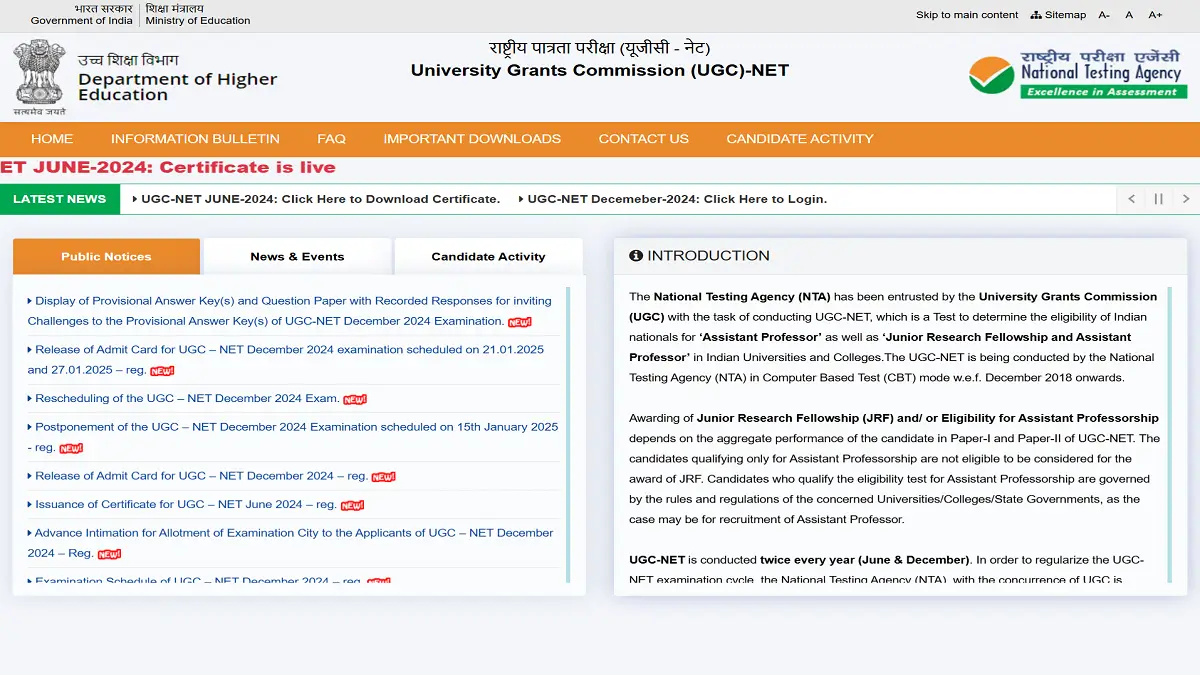
Task: Open CONTACT US from the navigation bar
Action: pos(643,139)
